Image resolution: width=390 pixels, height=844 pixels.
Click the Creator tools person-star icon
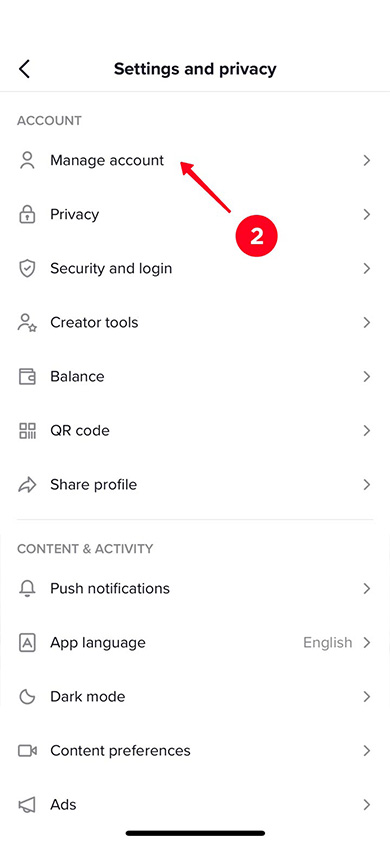click(27, 322)
